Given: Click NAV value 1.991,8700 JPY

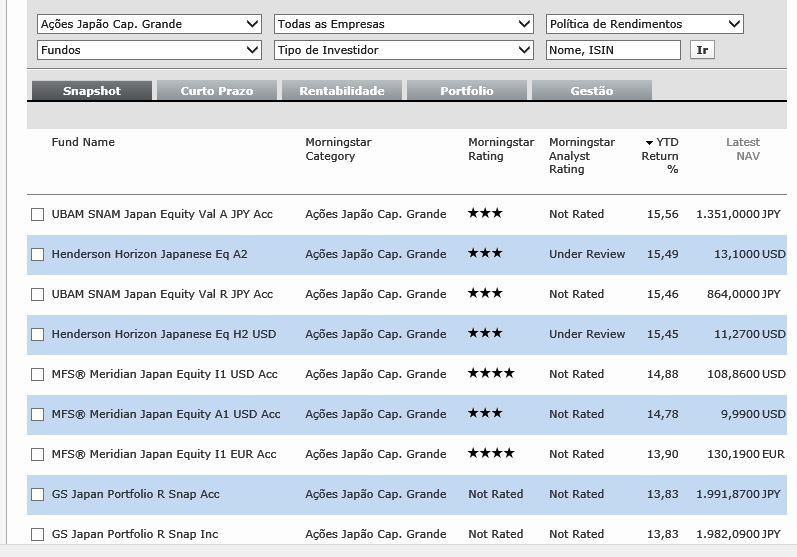Looking at the screenshot, I should (738, 494).
